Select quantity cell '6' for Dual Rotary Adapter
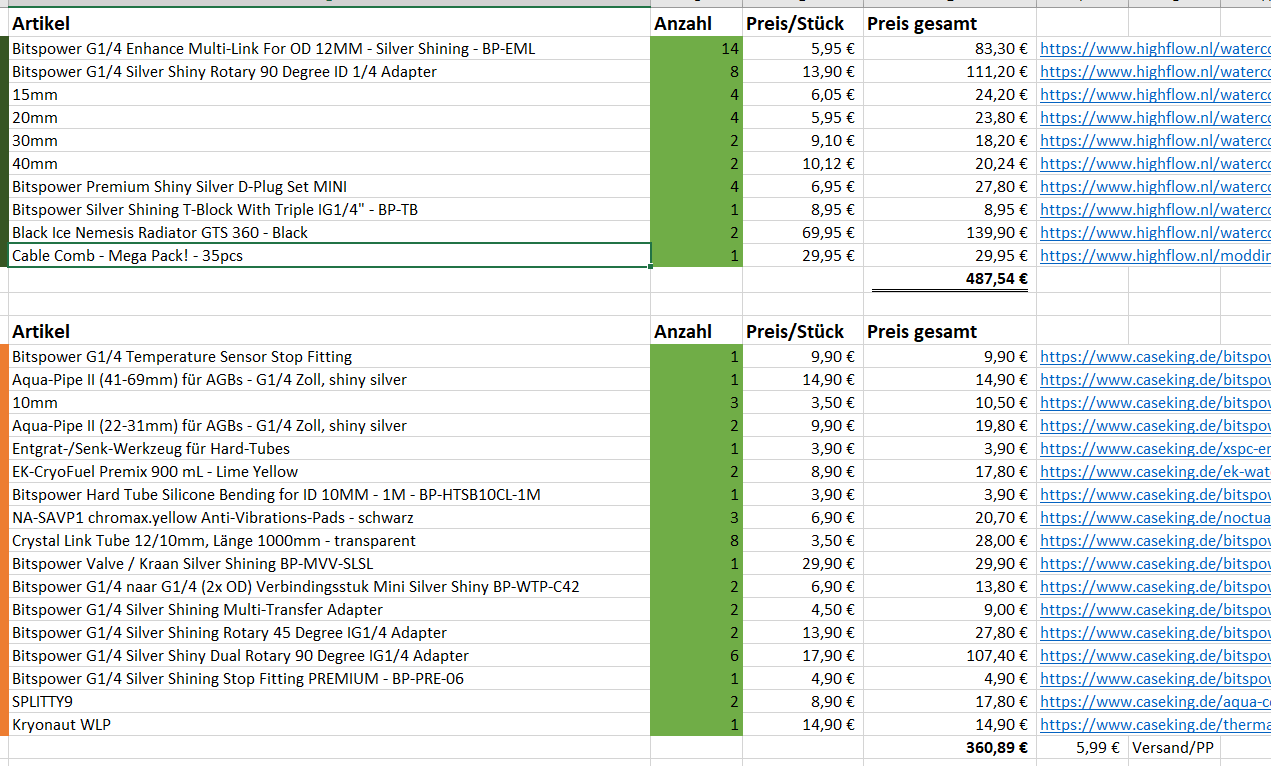This screenshot has height=766, width=1271. pyautogui.click(x=696, y=655)
